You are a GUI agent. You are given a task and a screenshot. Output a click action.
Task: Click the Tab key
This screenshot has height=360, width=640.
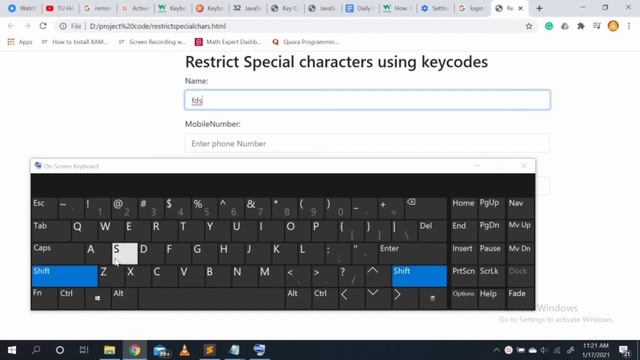coord(51,231)
